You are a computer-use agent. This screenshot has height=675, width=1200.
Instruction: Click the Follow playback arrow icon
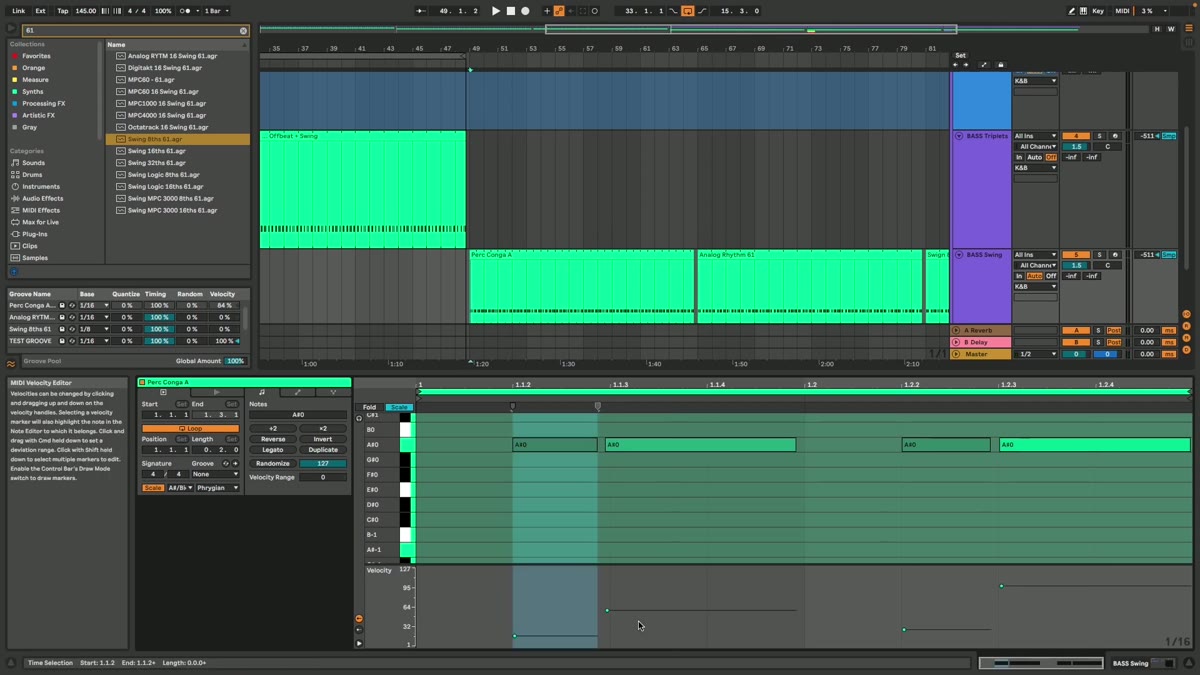(420, 11)
